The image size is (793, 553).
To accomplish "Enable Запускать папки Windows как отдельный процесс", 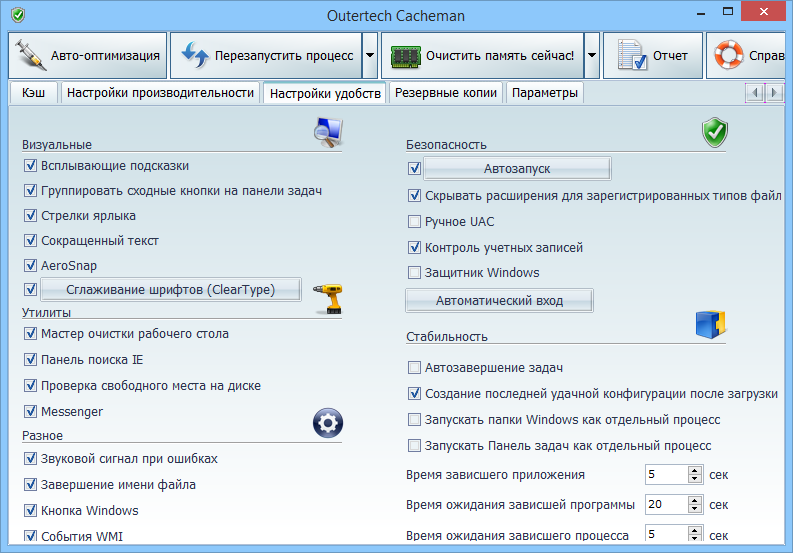I will click(x=414, y=419).
